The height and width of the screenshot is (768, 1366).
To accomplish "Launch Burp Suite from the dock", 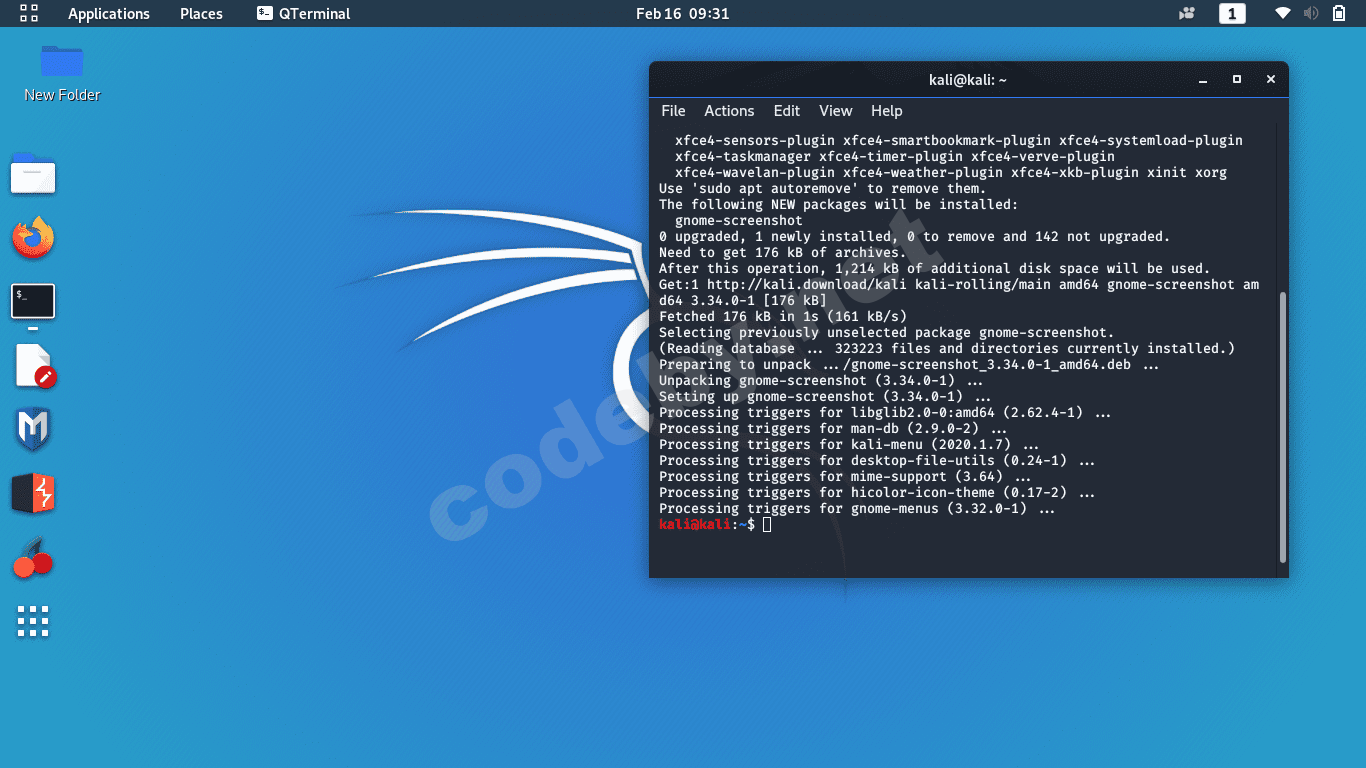I will pos(33,494).
